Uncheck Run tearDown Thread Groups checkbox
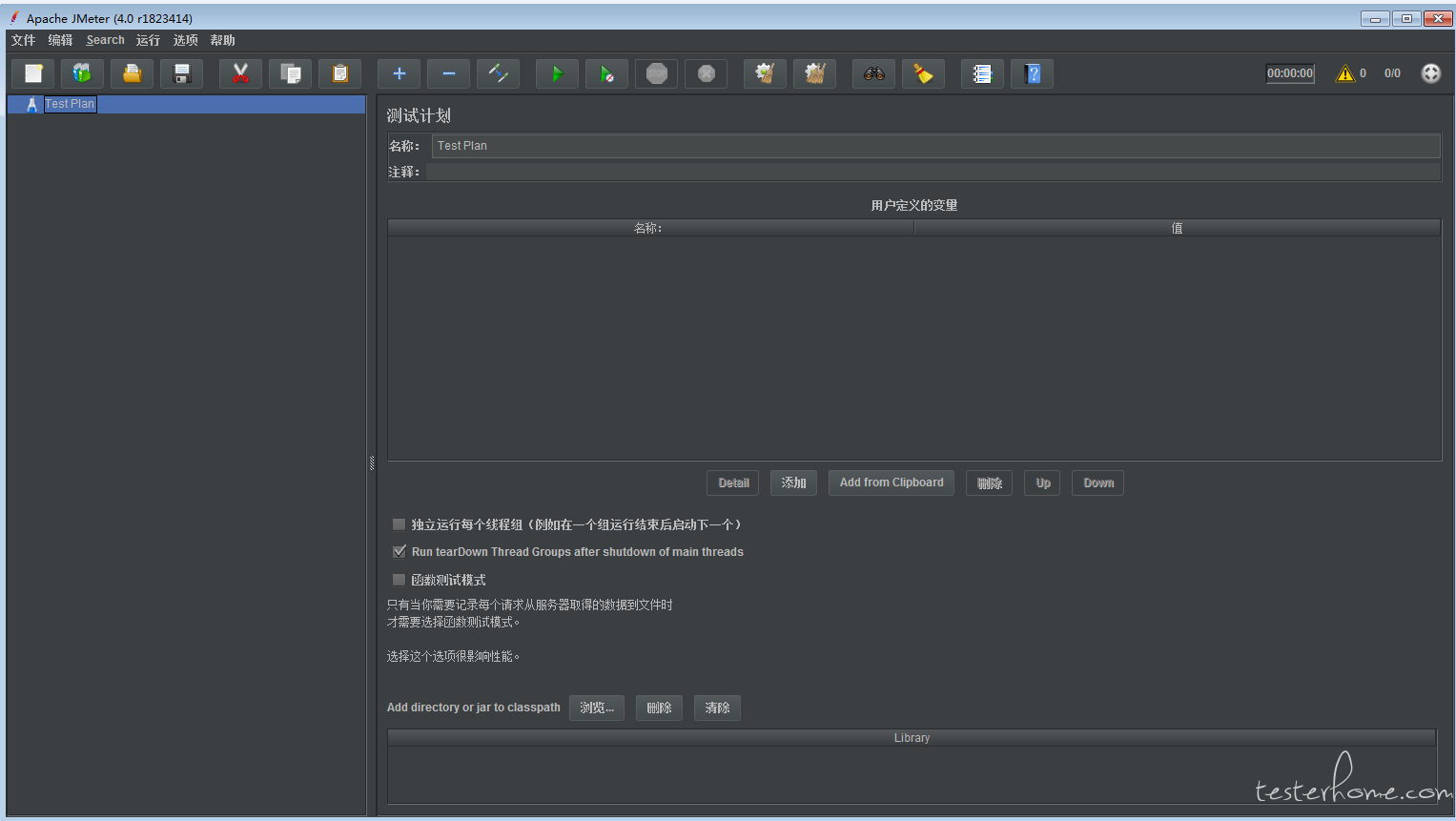1456x821 pixels. (400, 551)
